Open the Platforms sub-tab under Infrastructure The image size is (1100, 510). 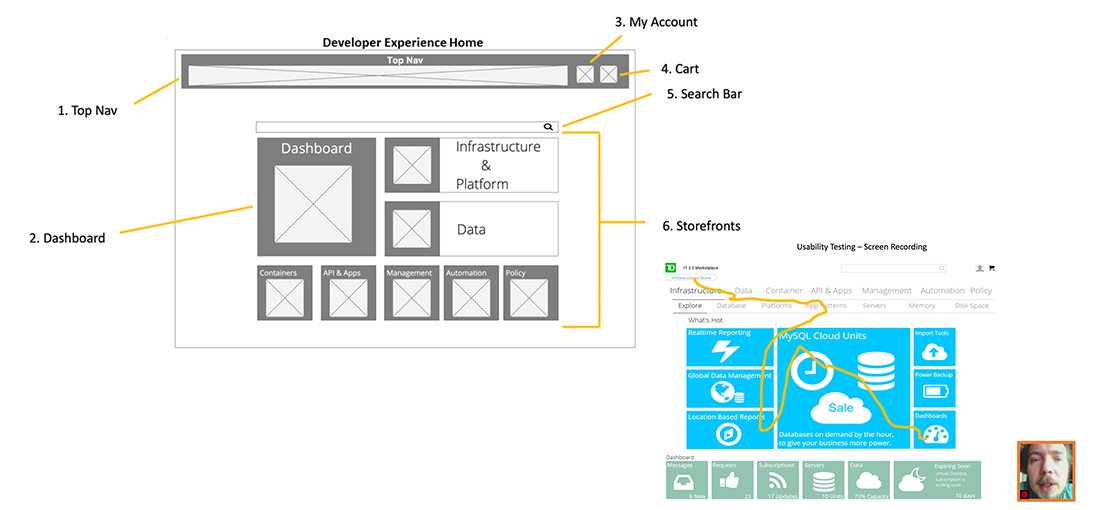click(x=776, y=306)
